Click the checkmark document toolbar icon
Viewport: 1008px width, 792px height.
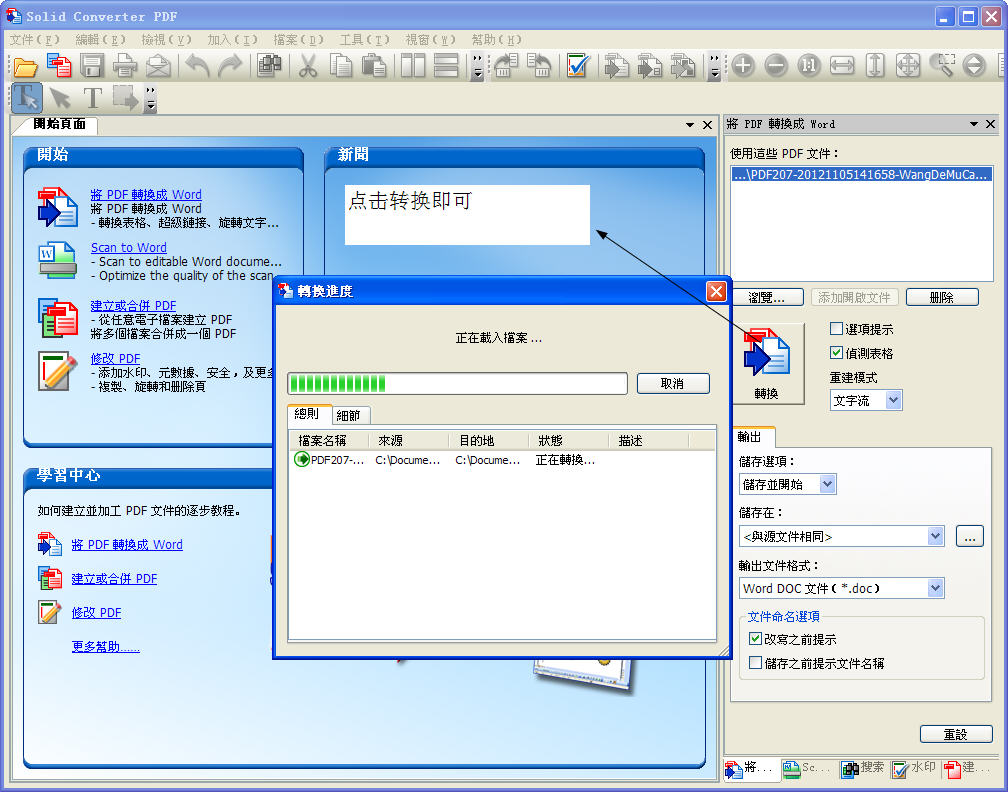coord(577,66)
